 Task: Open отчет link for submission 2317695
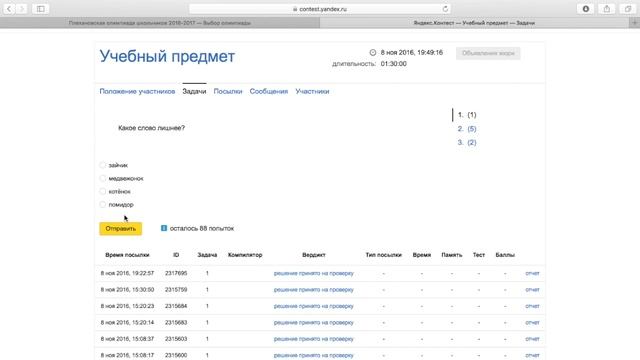532,273
